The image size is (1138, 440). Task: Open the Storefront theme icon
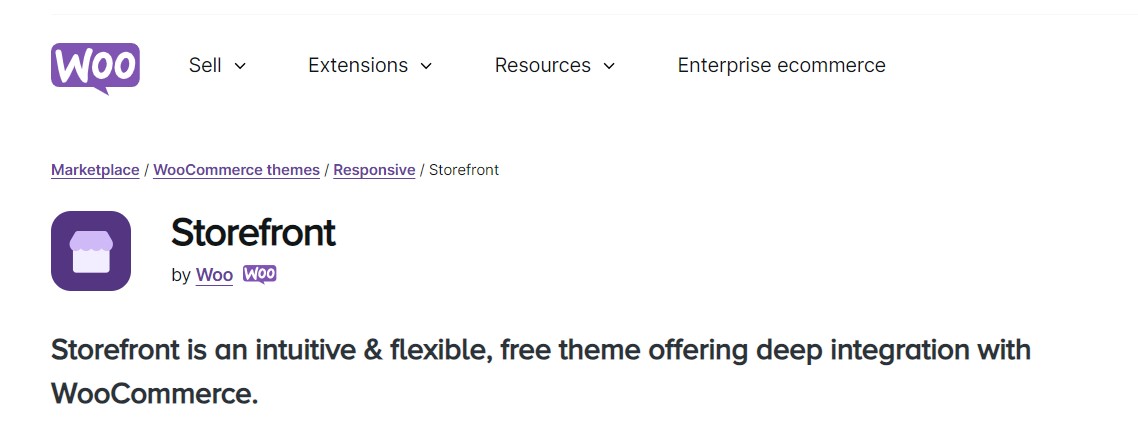point(91,251)
